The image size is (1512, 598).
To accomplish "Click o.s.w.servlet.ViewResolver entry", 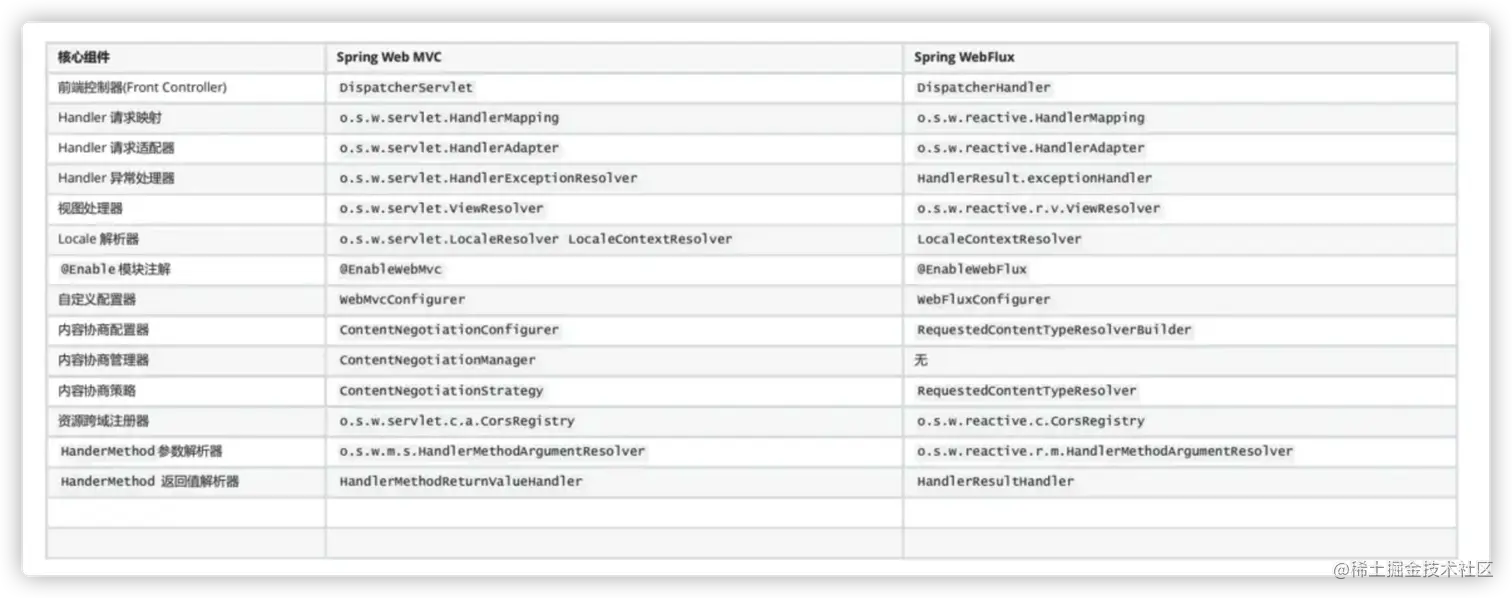I will pyautogui.click(x=441, y=208).
